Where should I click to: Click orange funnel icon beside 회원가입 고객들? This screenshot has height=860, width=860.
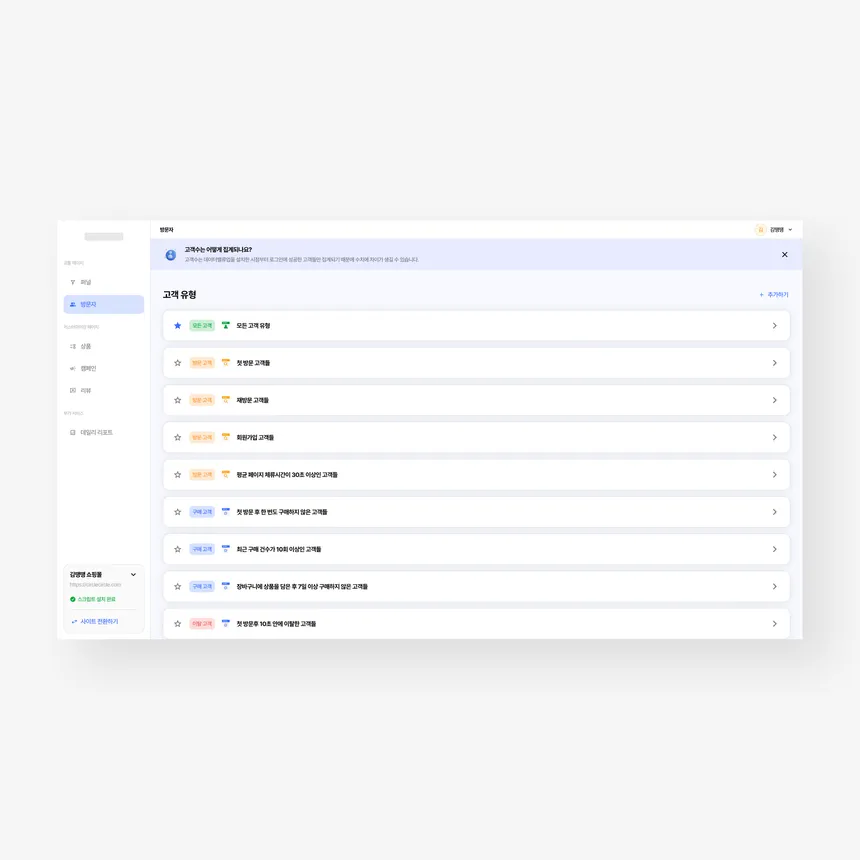[x=225, y=437]
